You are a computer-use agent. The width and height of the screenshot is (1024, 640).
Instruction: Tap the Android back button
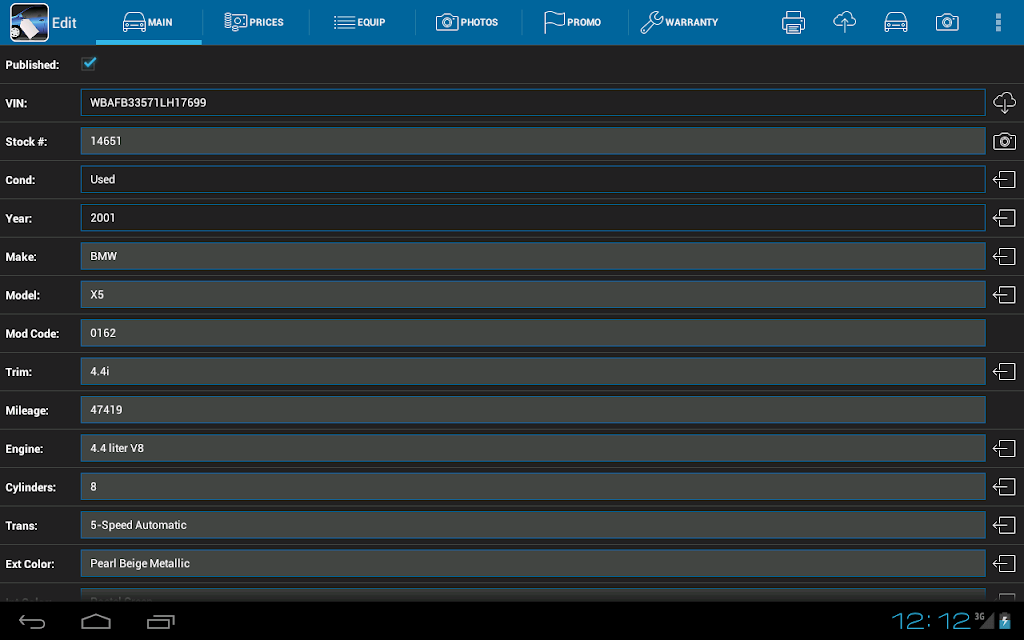pyautogui.click(x=31, y=622)
